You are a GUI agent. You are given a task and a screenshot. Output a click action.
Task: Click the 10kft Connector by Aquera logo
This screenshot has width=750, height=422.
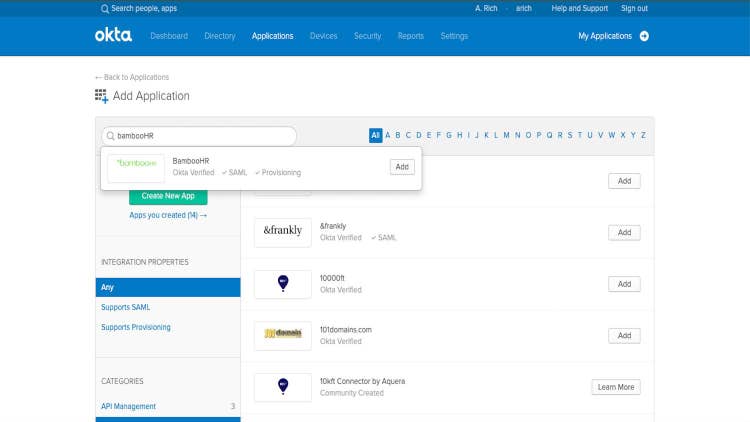[282, 387]
